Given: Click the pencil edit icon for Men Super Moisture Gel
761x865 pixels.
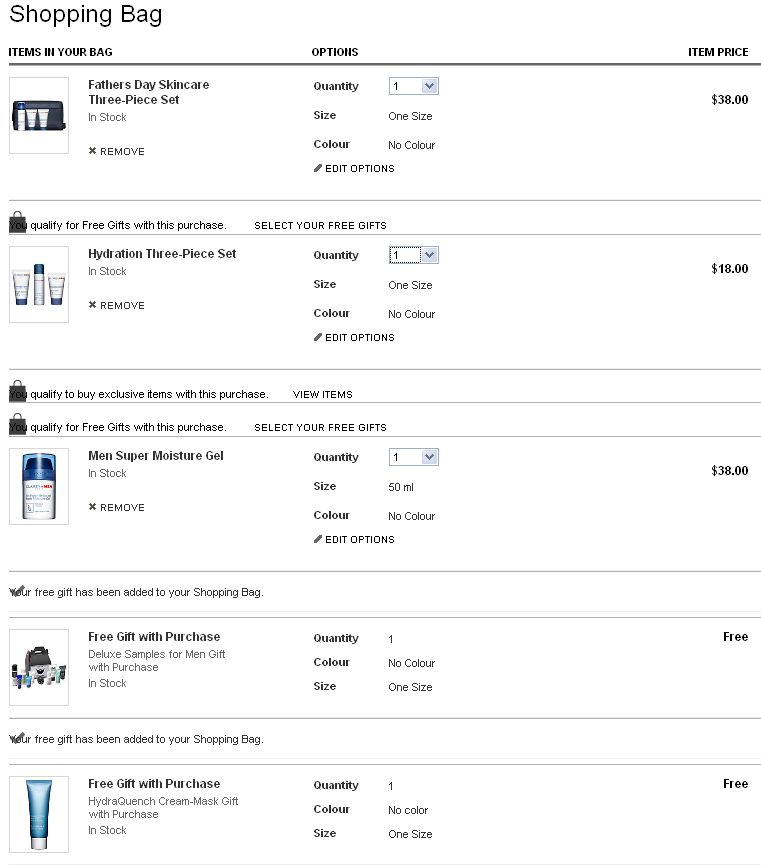Looking at the screenshot, I should pyautogui.click(x=318, y=538).
